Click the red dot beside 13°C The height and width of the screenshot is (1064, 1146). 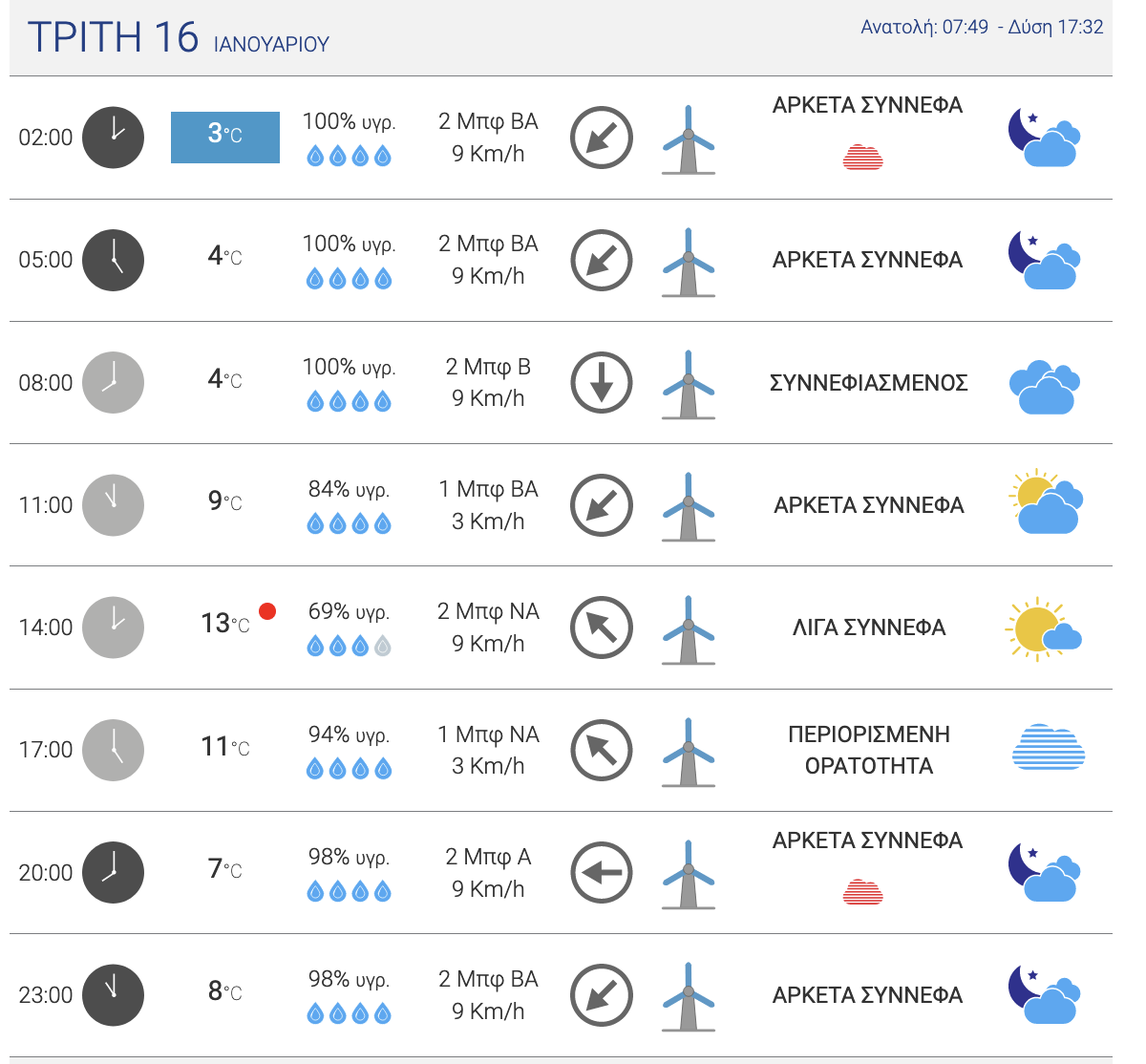tap(267, 611)
